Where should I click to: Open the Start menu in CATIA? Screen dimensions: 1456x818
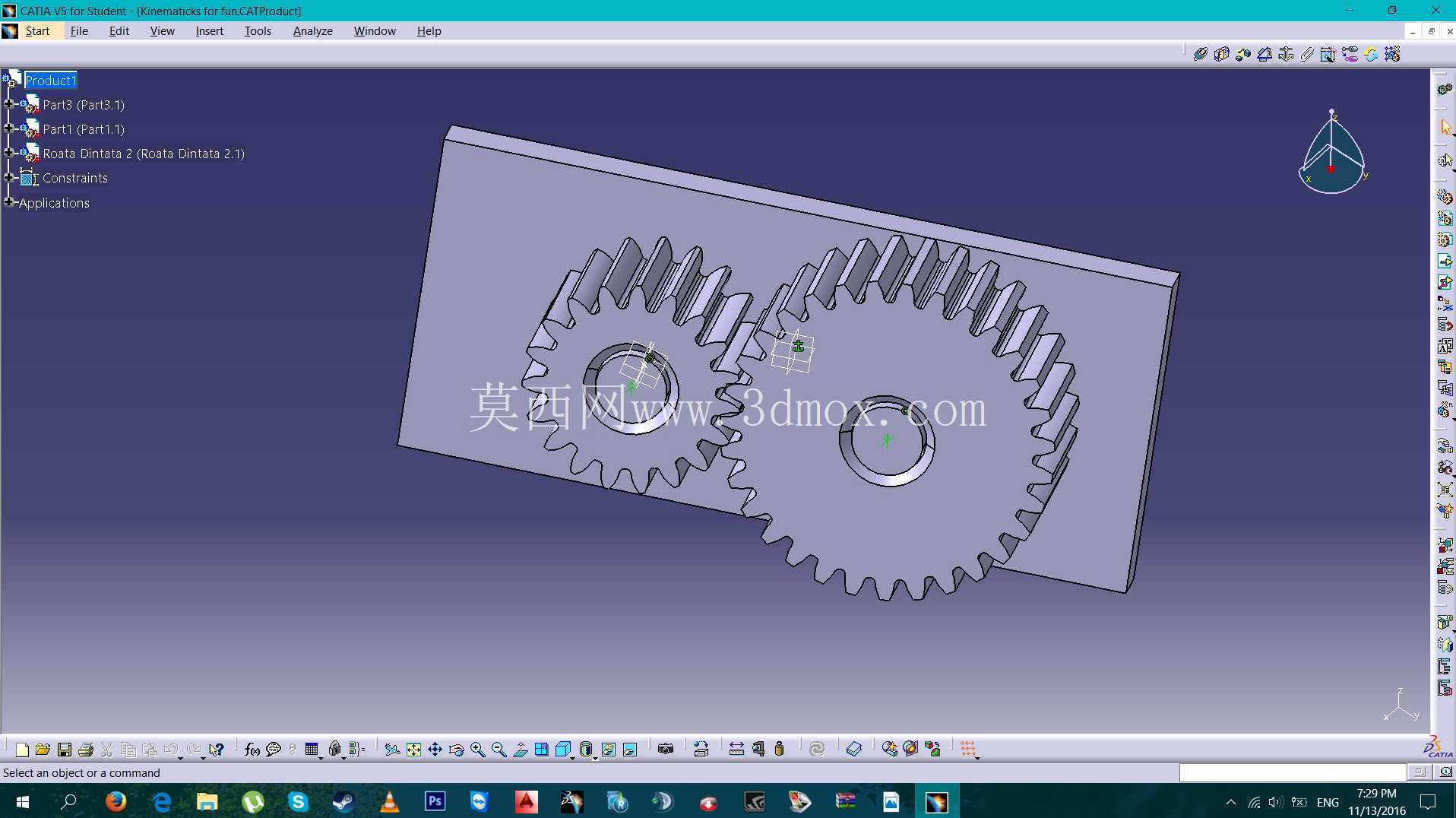(x=37, y=31)
